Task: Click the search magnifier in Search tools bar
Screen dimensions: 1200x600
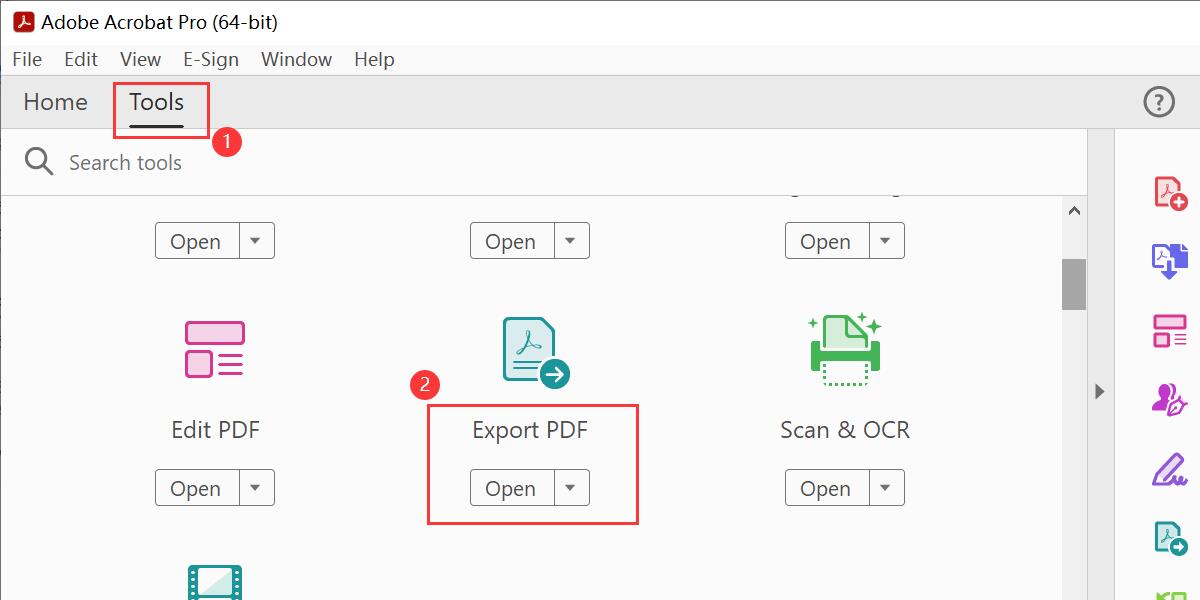Action: click(x=38, y=161)
